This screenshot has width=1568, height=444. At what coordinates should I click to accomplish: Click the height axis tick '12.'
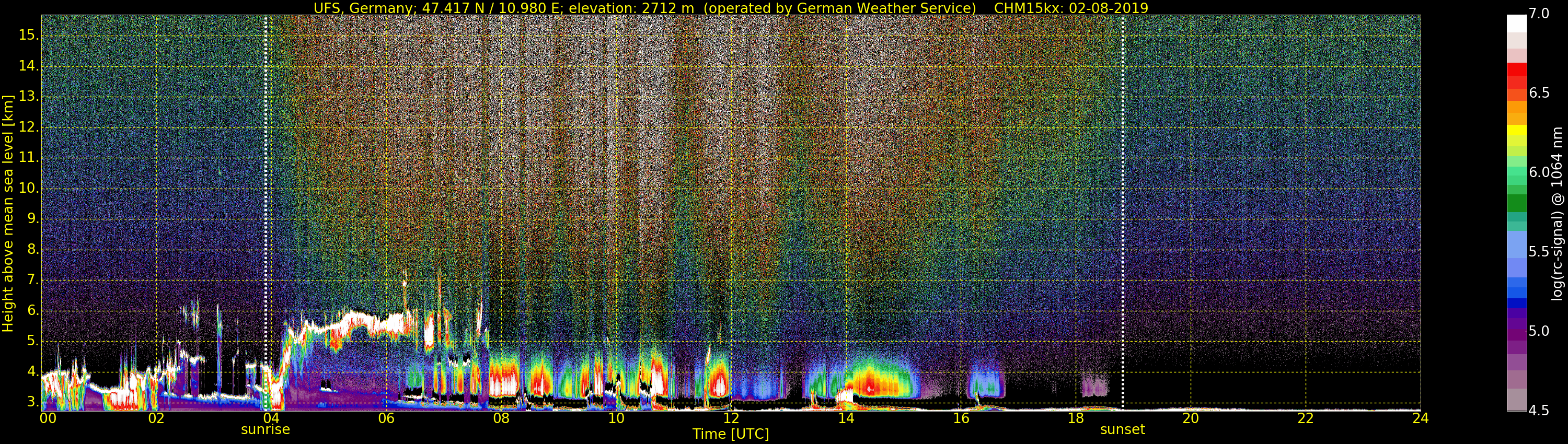click(29, 127)
